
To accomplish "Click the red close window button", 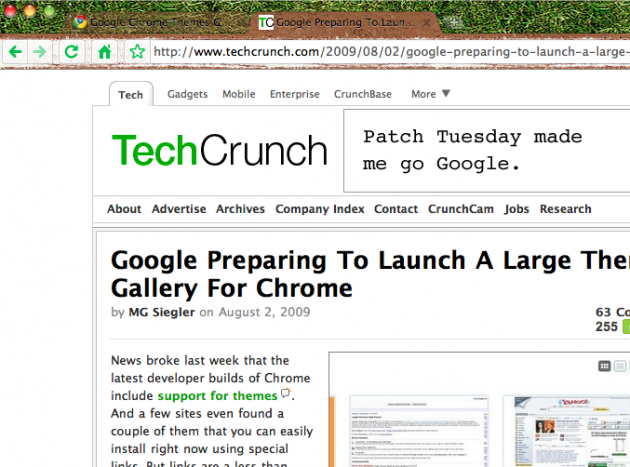I will 10,10.
